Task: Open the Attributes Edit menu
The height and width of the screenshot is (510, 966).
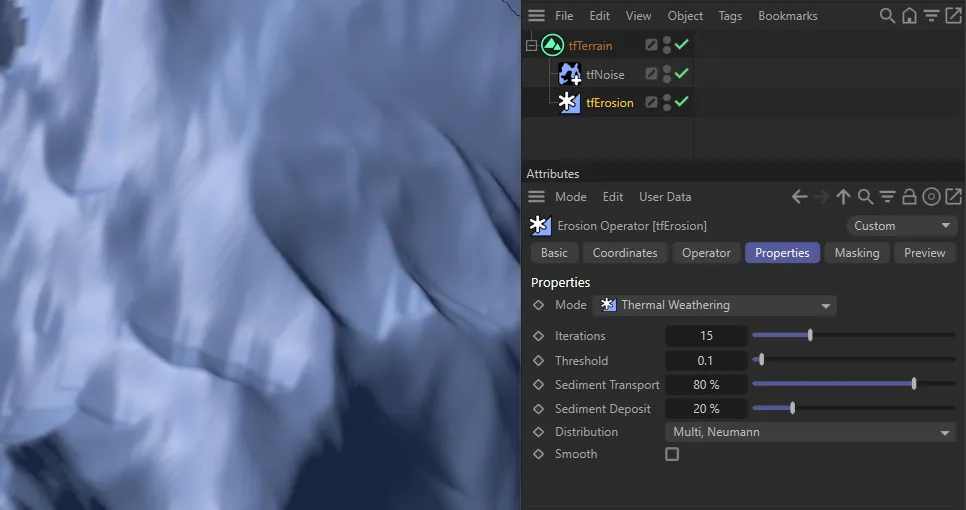Action: 612,197
